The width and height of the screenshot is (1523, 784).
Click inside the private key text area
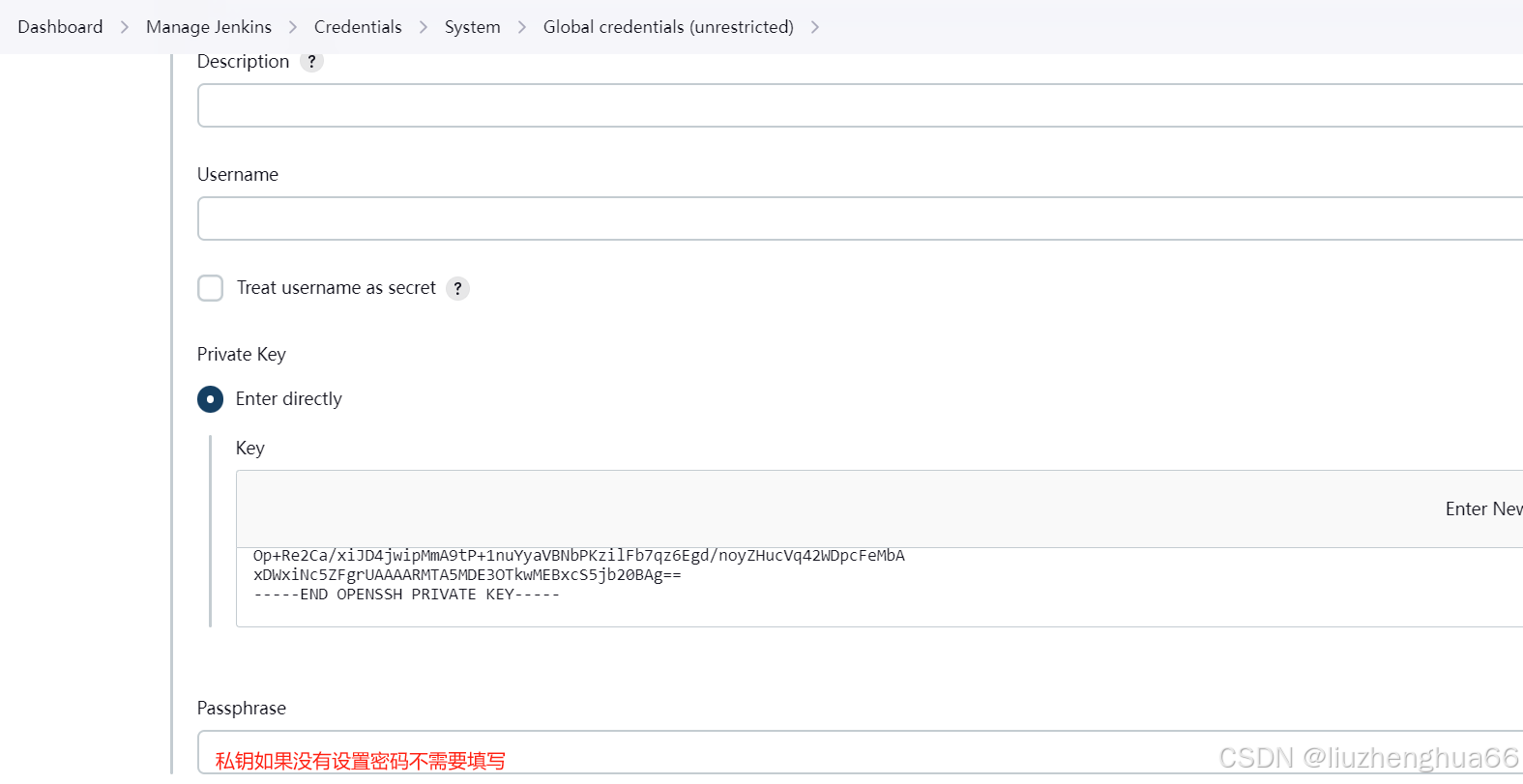(x=879, y=587)
